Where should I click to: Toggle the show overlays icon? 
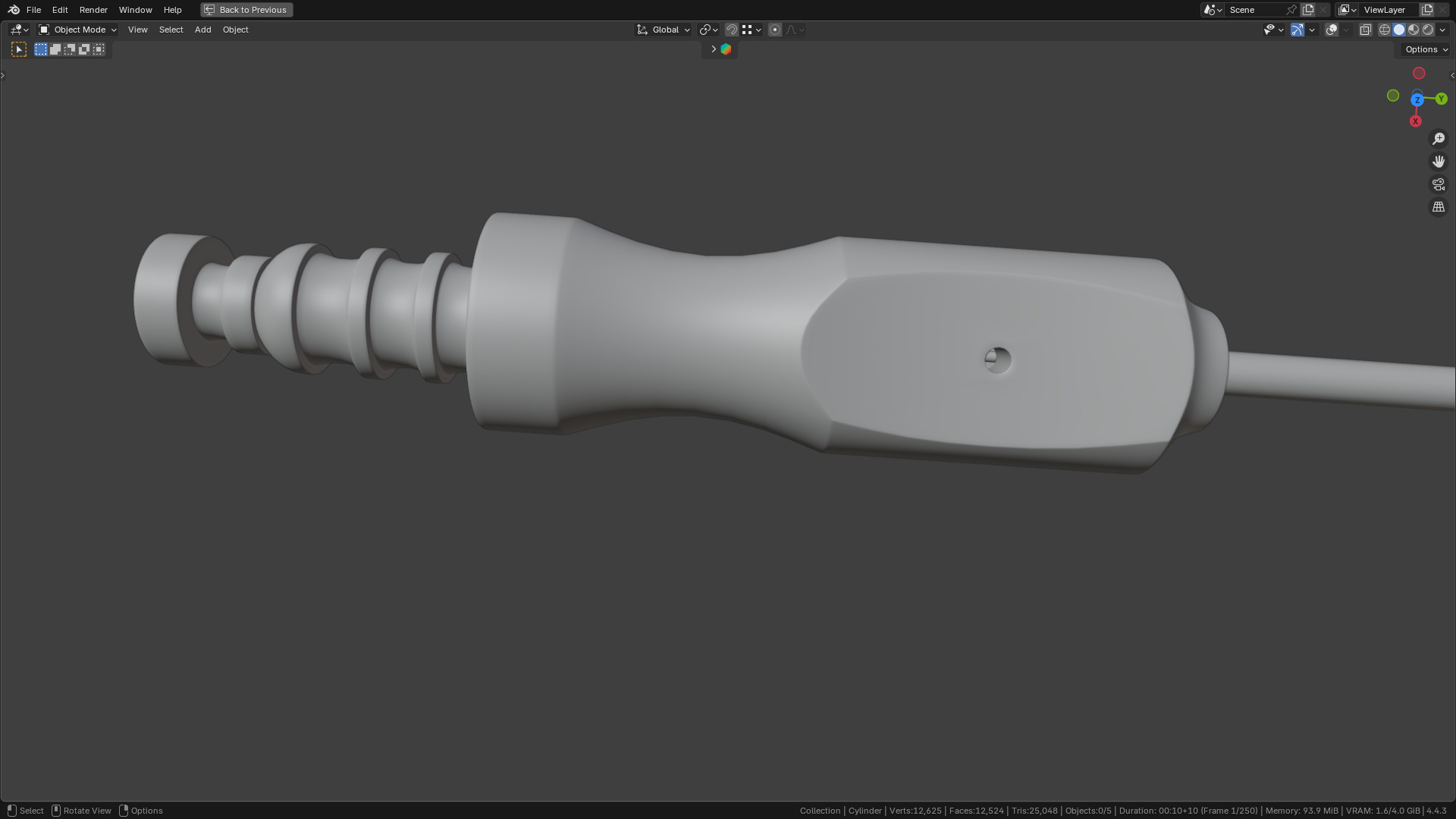point(1332,30)
